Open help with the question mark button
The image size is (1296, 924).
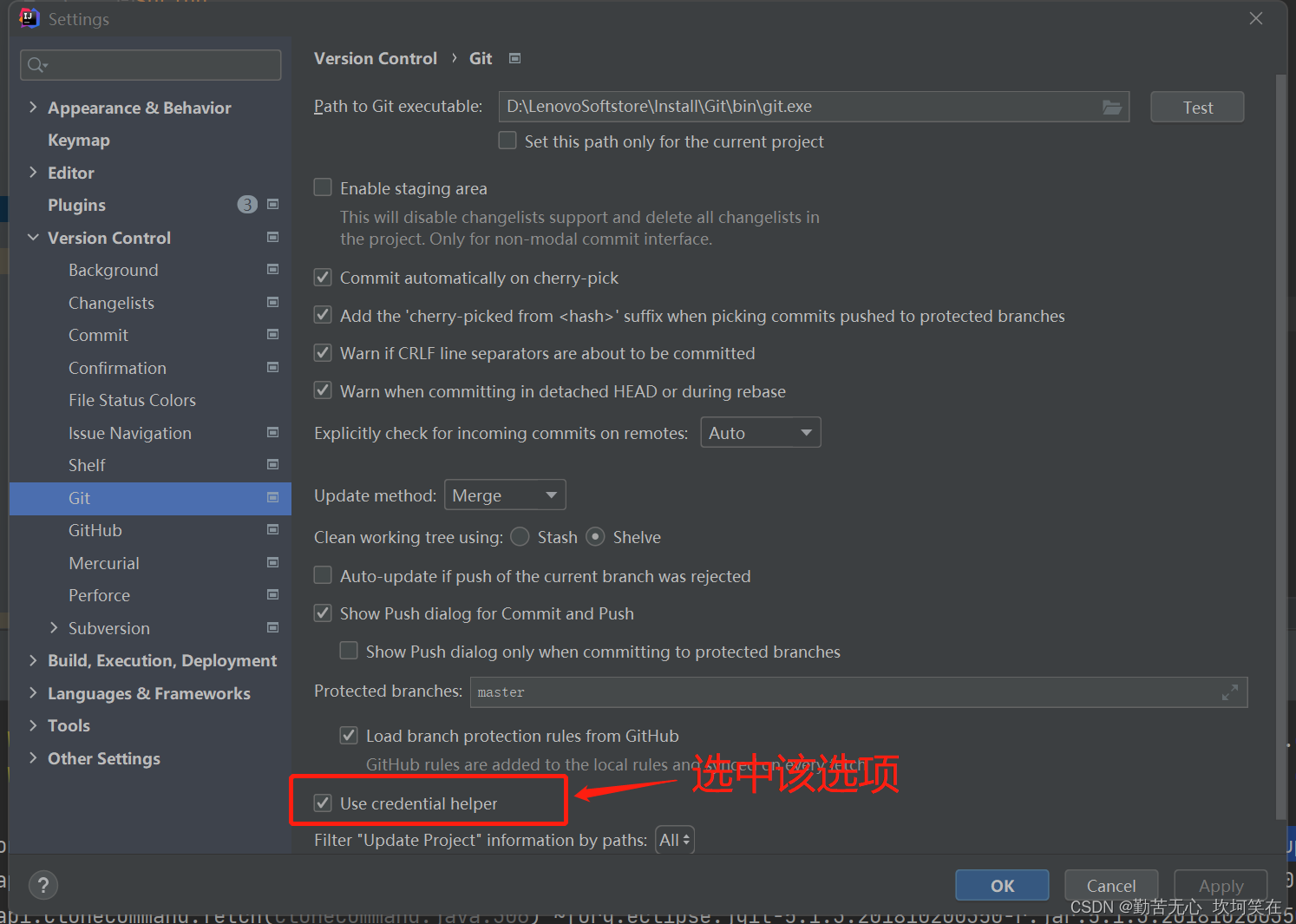pyautogui.click(x=43, y=885)
